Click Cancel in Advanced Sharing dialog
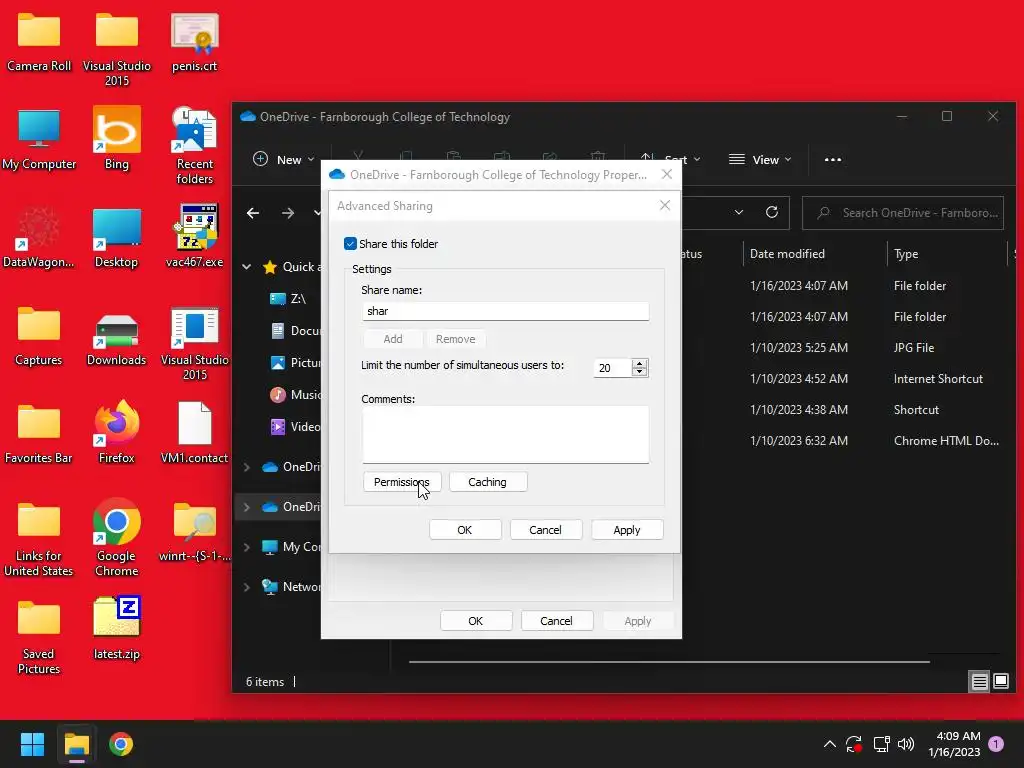This screenshot has width=1024, height=768. point(545,530)
